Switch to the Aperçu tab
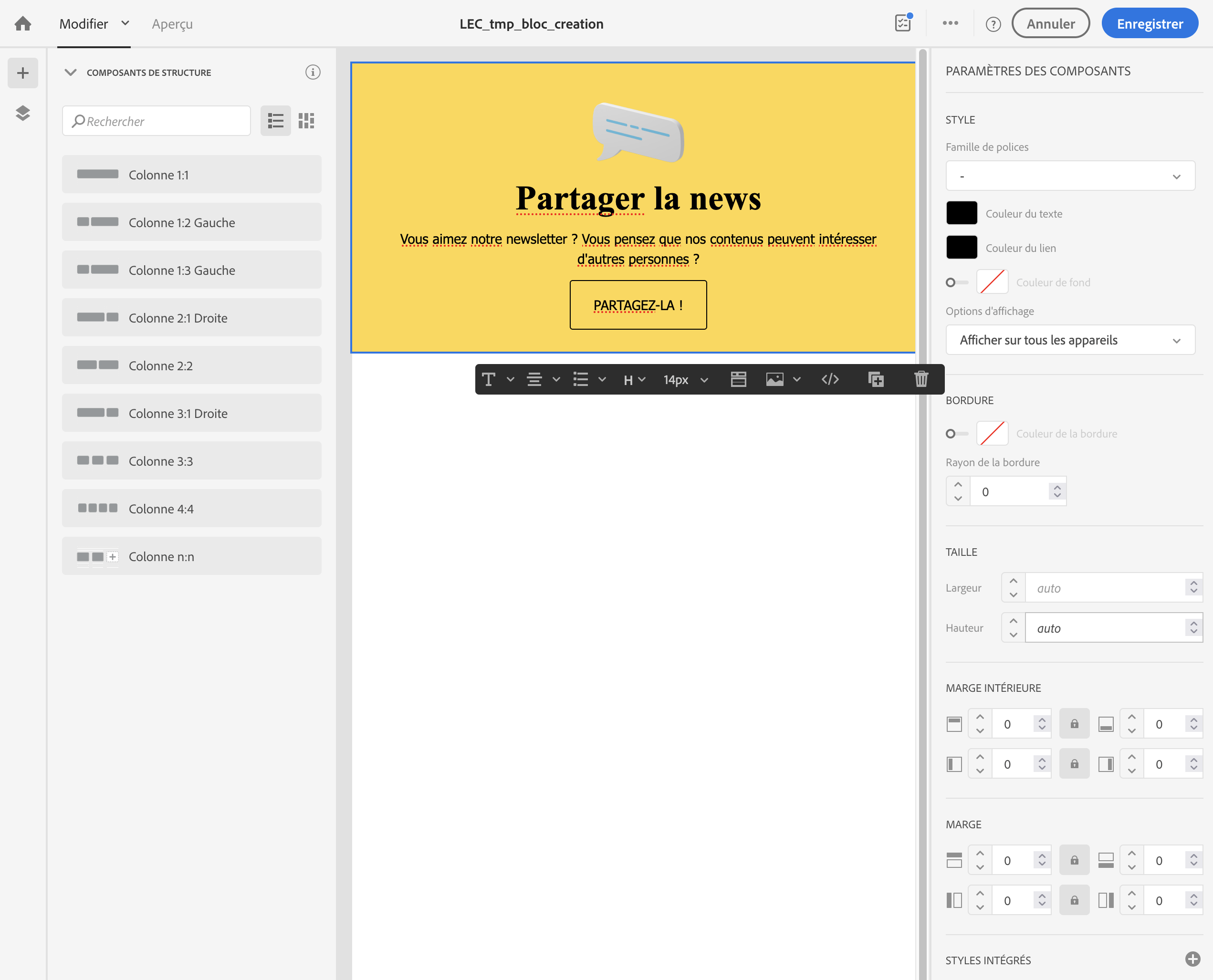The image size is (1213, 980). (172, 24)
